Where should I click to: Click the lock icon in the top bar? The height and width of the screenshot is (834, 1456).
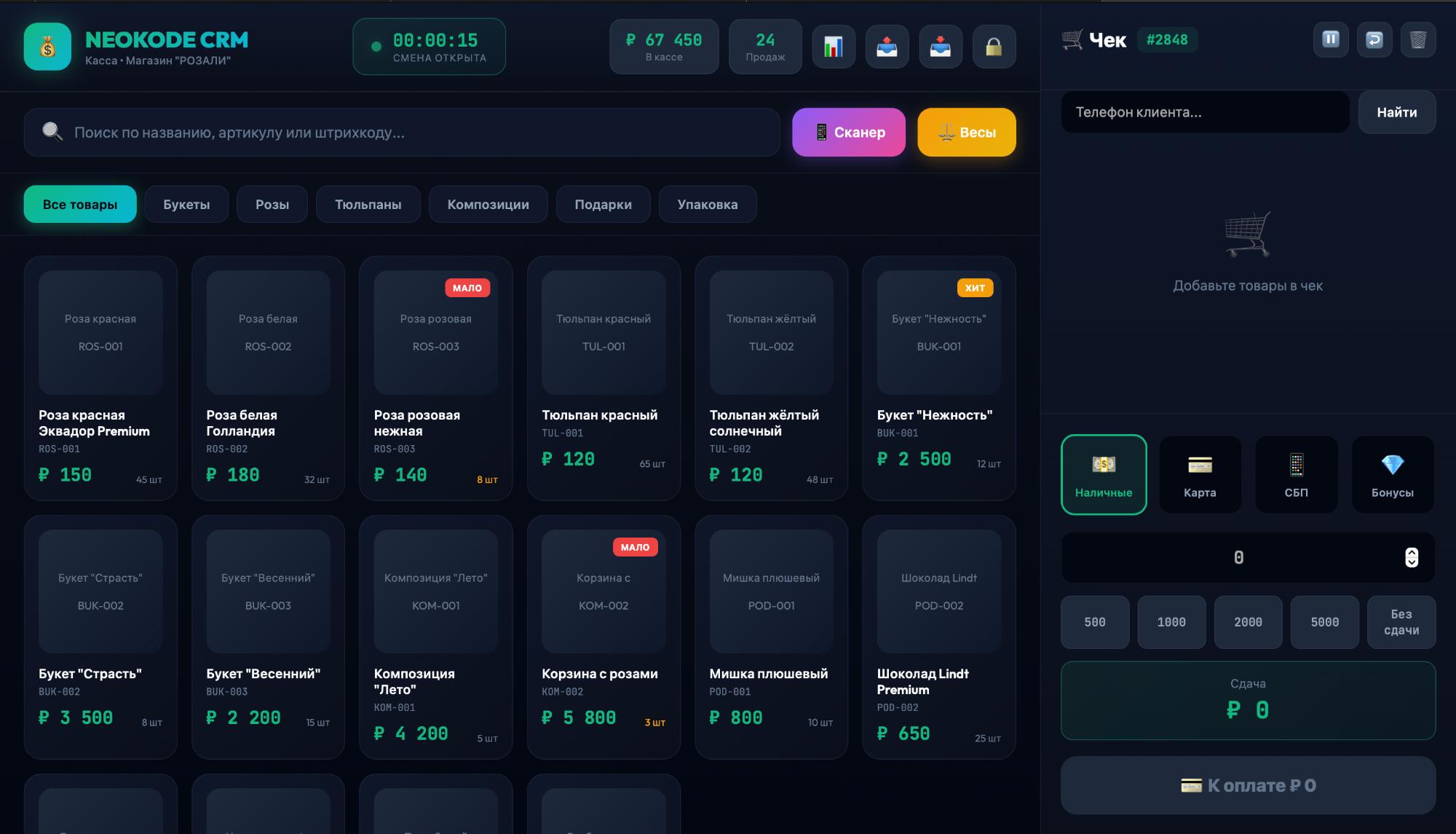click(994, 46)
